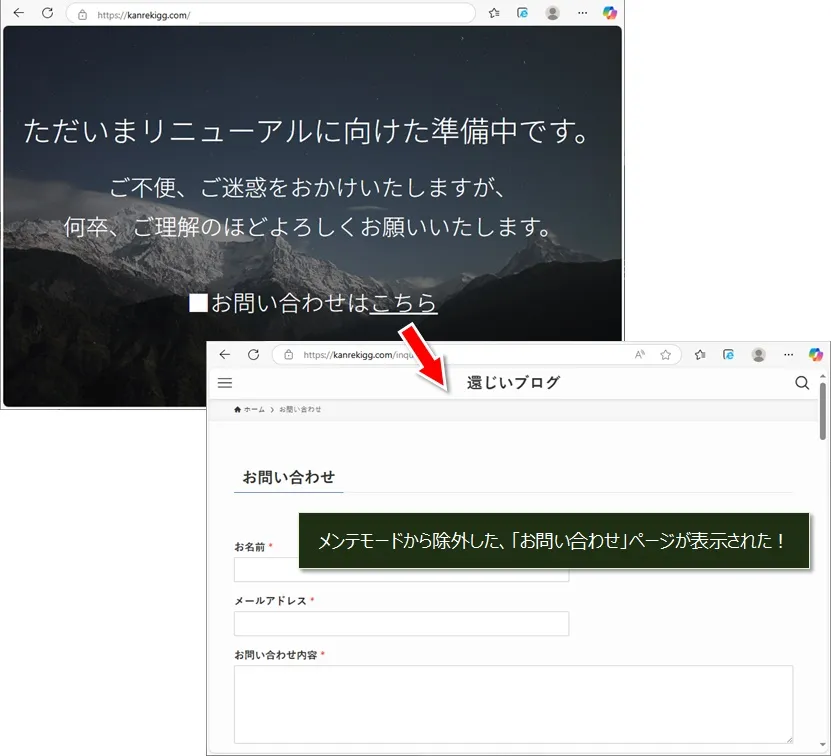Screen dimensions: 831x756
Task: Open the three-dot menu in maintenance page window
Action: 582,13
